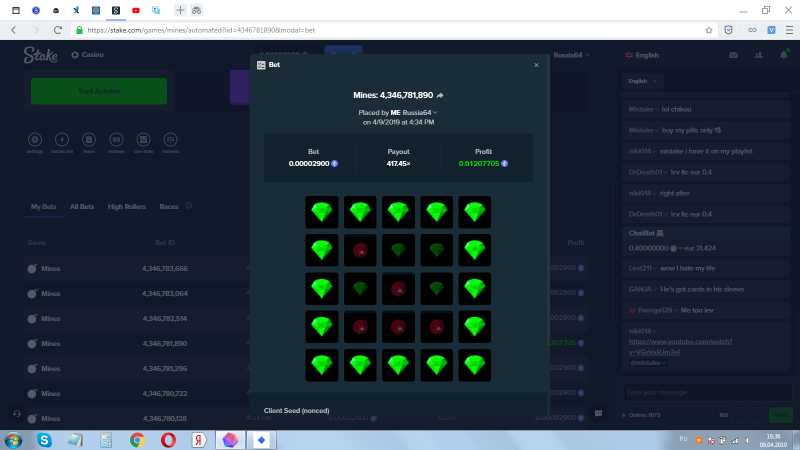
Task: Open Paecga129 user dropdown in chat
Action: pyautogui.click(x=676, y=310)
